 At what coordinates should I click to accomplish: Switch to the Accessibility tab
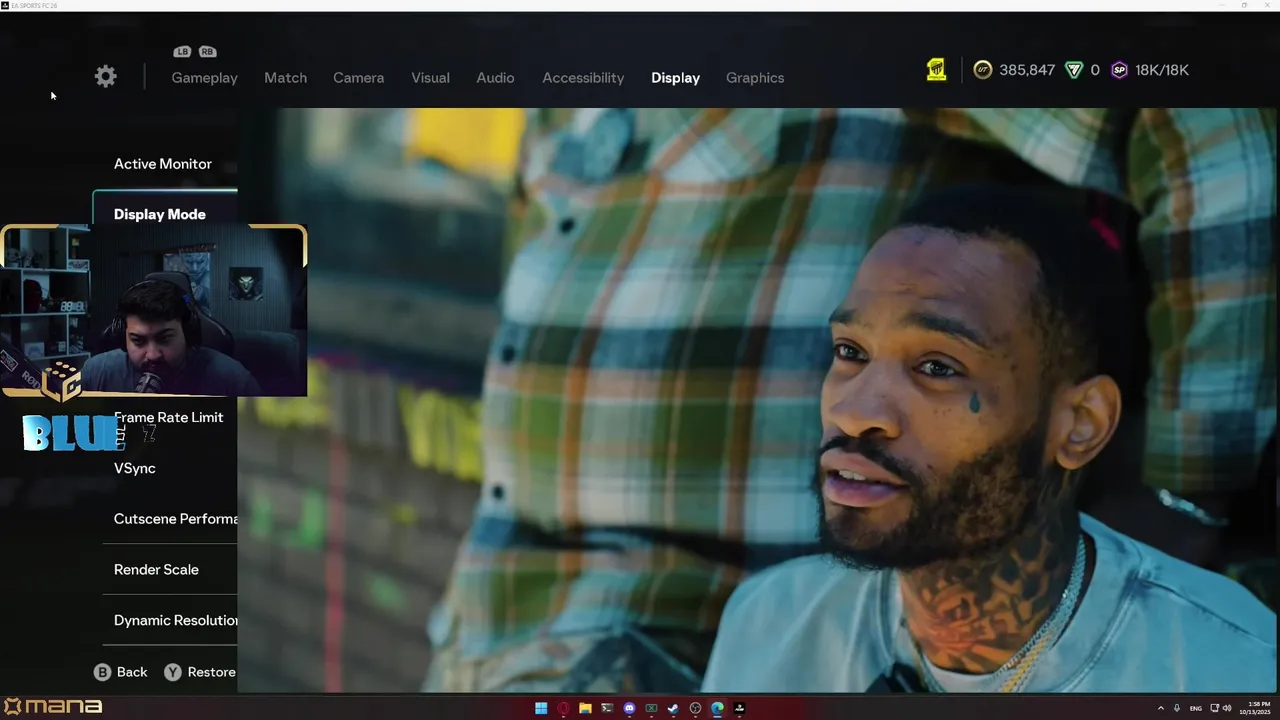[583, 77]
